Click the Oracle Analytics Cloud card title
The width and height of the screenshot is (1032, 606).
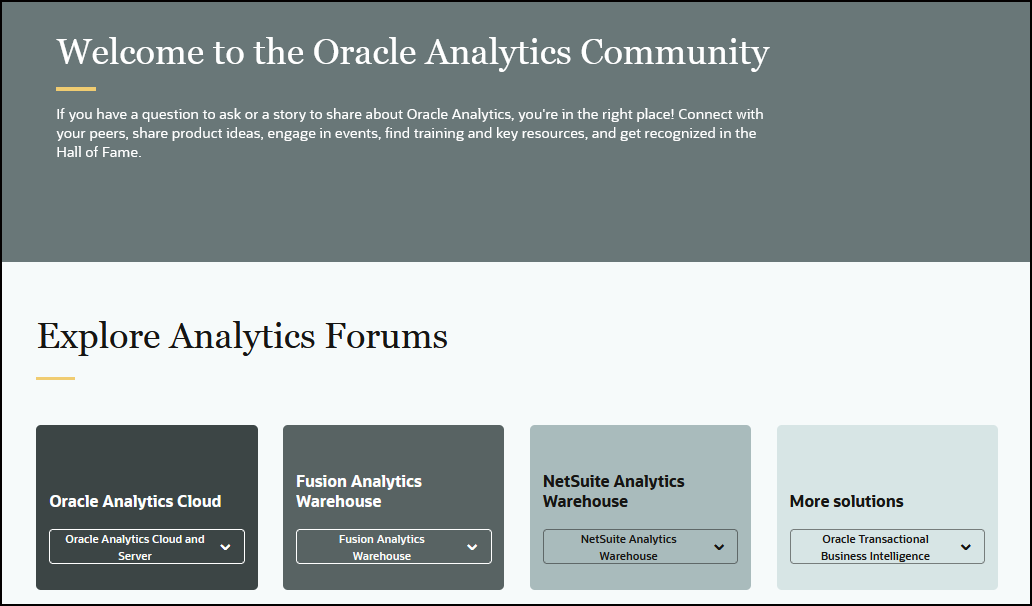[136, 501]
